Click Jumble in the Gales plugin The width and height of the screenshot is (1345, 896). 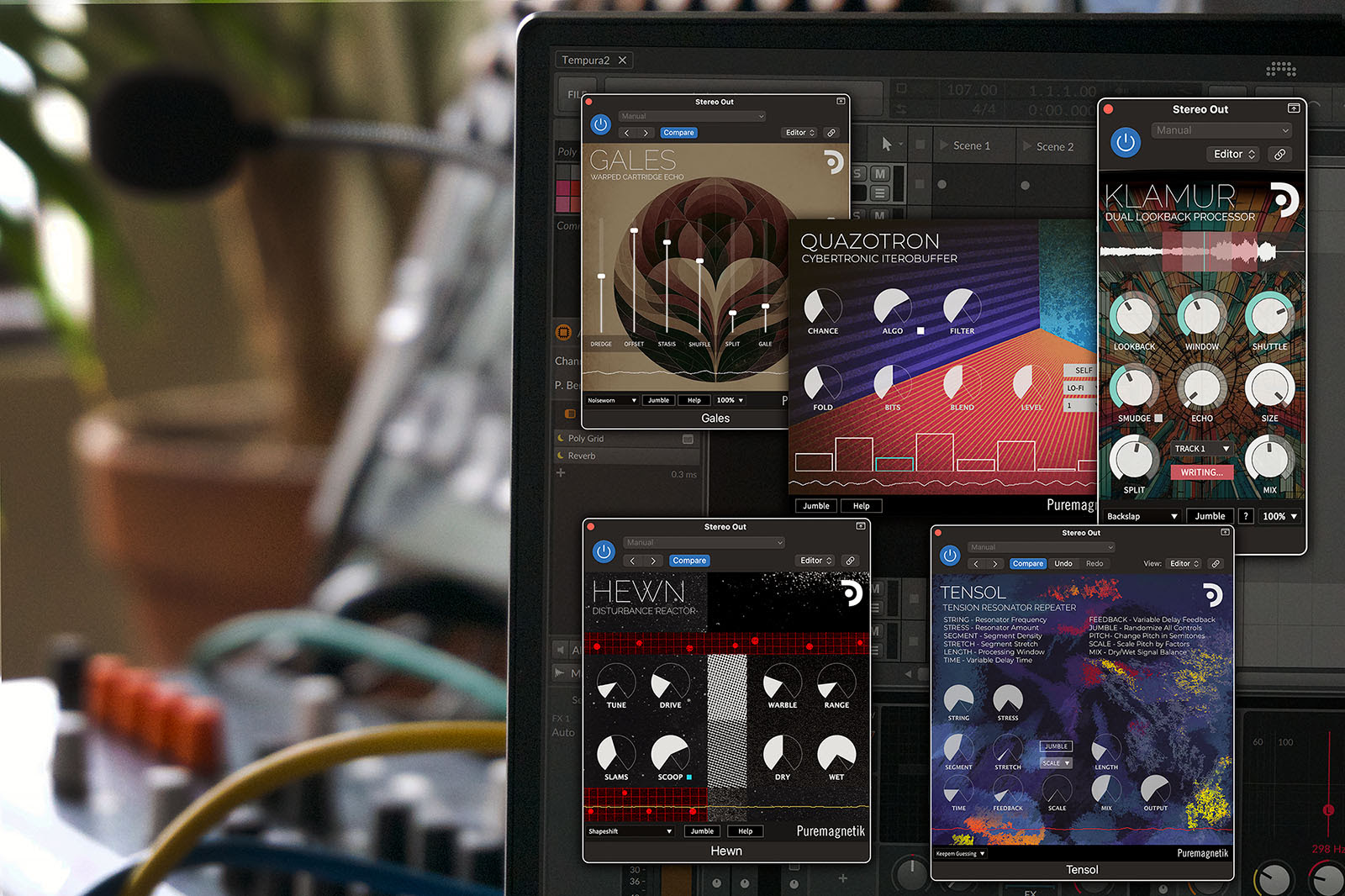(658, 400)
